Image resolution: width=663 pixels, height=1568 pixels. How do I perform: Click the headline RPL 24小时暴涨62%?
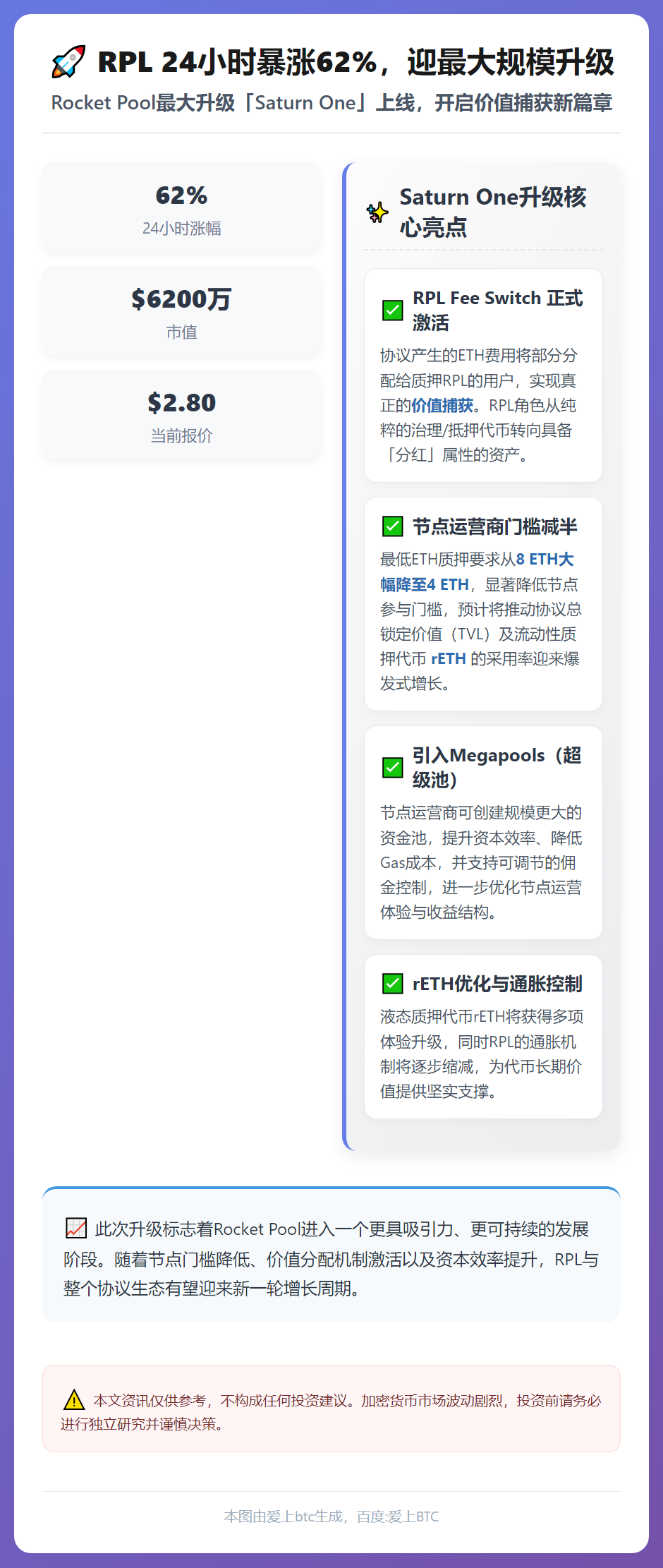[x=355, y=62]
